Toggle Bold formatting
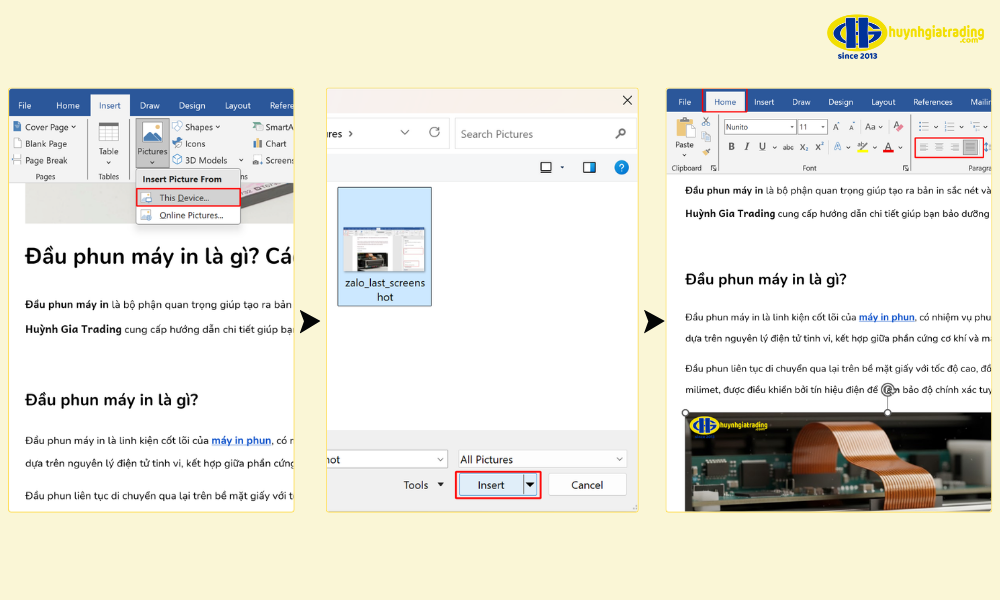Screen dimensions: 1000x600 click(x=731, y=147)
